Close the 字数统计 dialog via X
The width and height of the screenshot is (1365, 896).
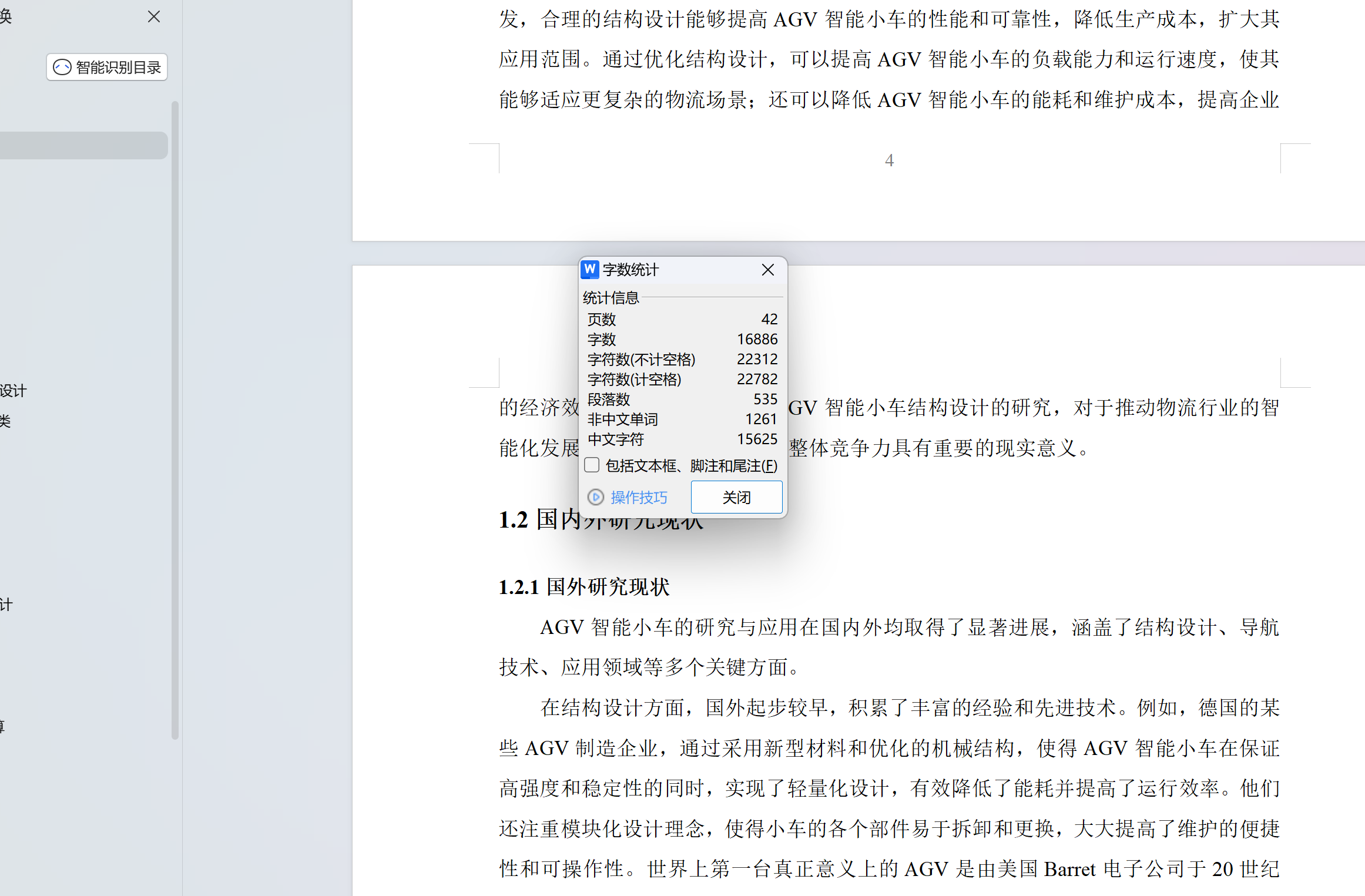click(767, 270)
